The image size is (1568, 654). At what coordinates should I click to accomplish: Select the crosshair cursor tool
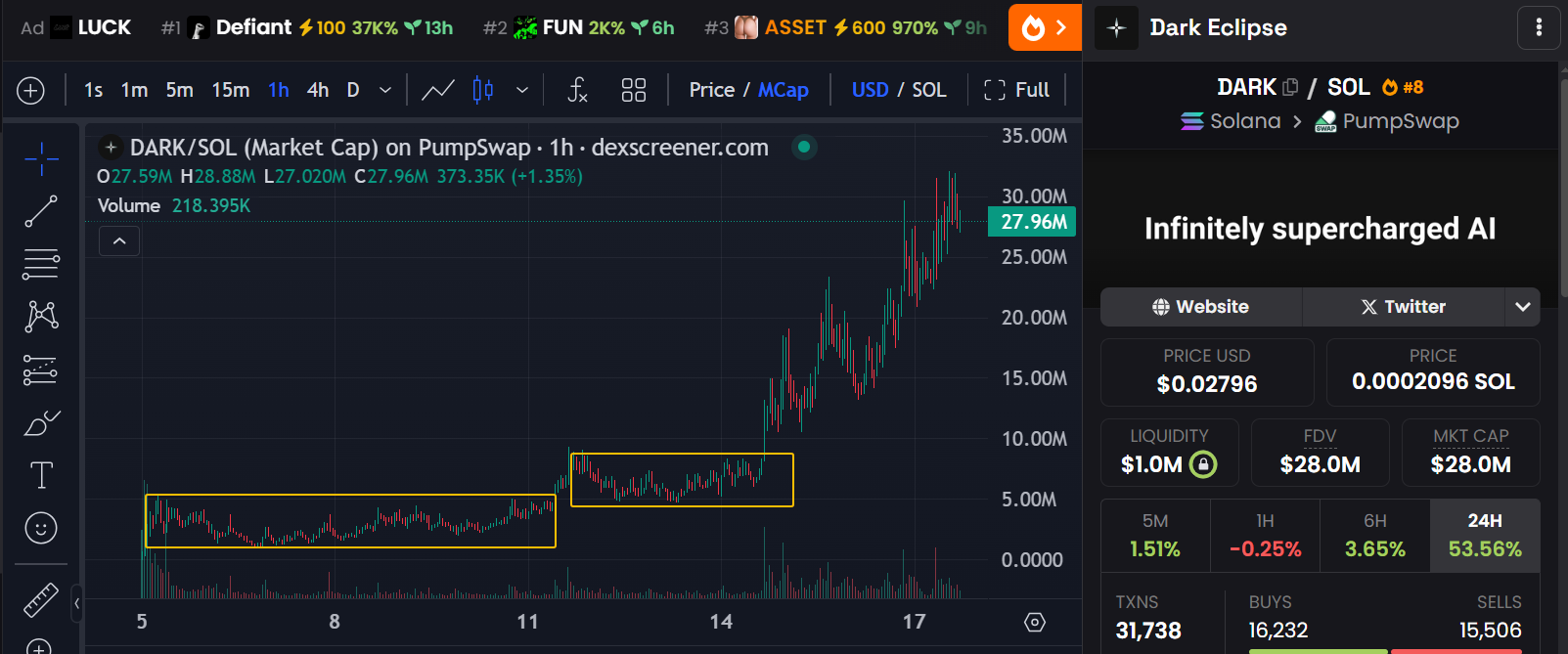[x=41, y=158]
